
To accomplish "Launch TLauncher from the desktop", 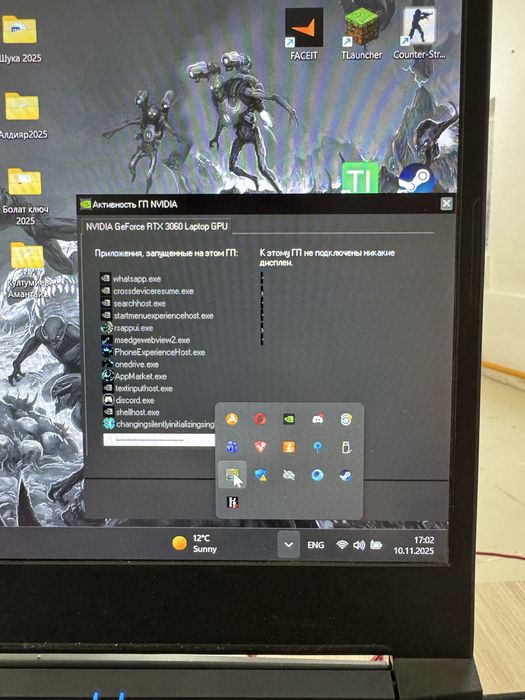I will pyautogui.click(x=362, y=34).
